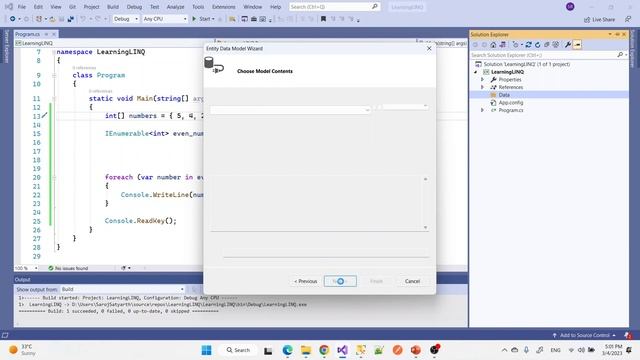The width and height of the screenshot is (640, 360).
Task: Click the Properties wrench icon in Solution Explorer toolbar
Action: point(568,45)
